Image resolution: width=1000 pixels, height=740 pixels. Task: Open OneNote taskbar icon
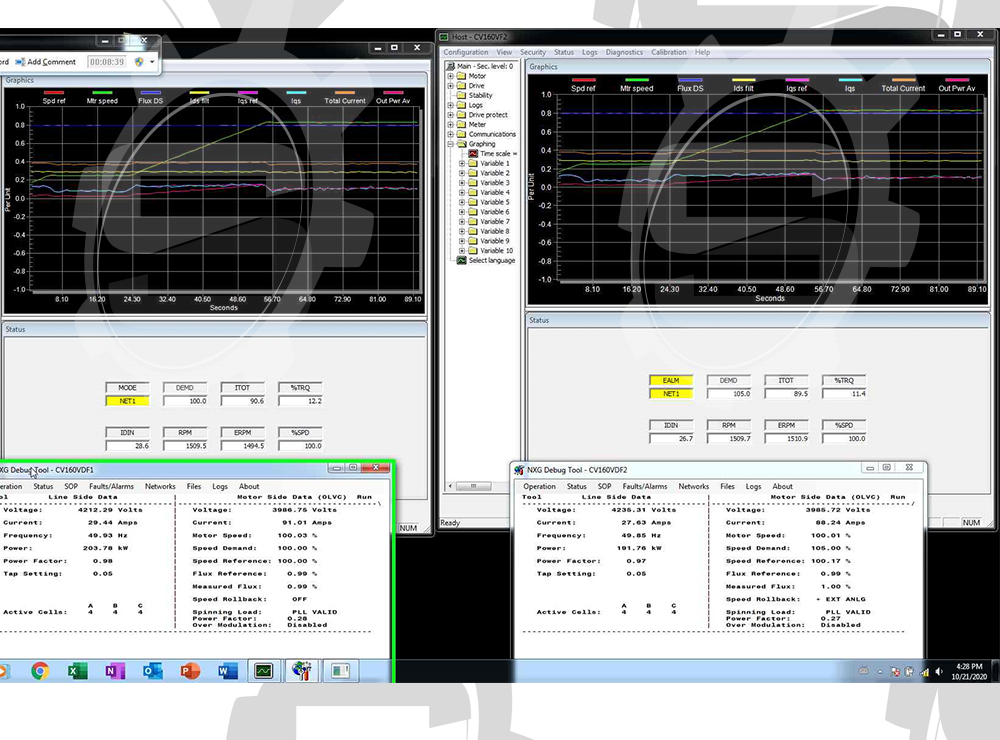click(x=114, y=671)
